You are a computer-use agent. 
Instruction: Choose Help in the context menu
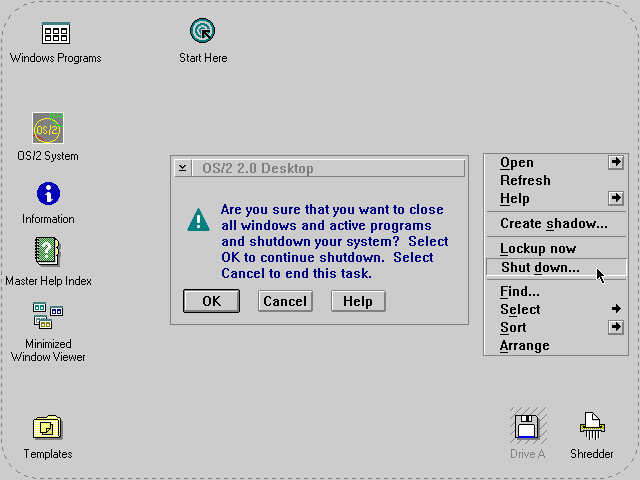(556, 198)
